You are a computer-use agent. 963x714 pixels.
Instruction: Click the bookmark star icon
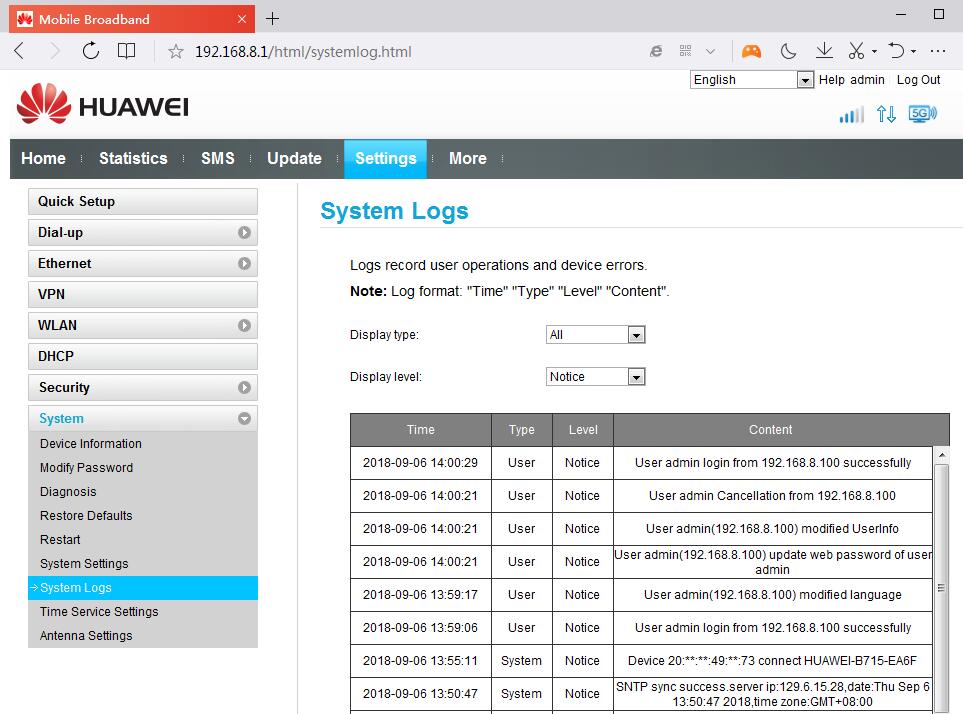coord(176,51)
